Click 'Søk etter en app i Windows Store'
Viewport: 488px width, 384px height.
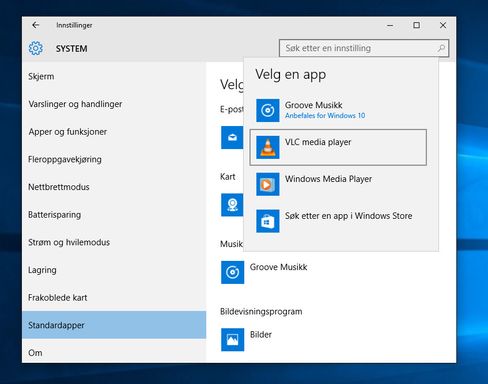(338, 221)
